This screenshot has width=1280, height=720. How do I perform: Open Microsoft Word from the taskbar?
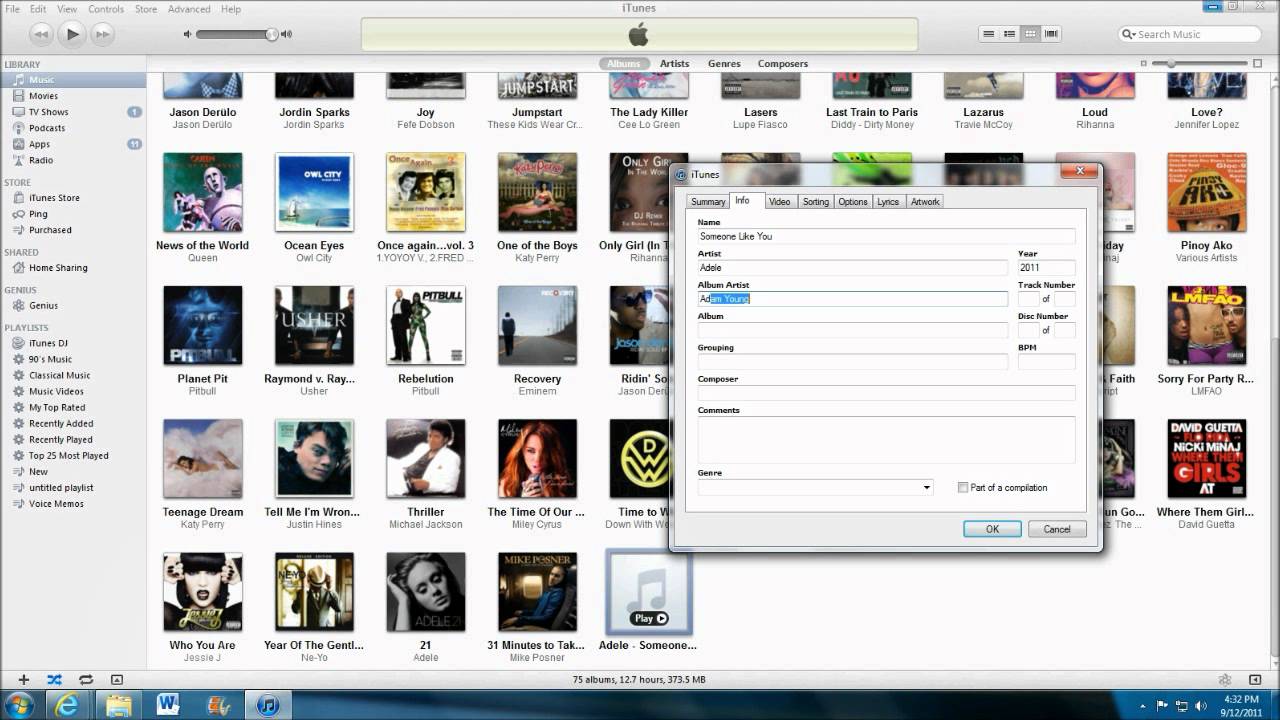[168, 705]
